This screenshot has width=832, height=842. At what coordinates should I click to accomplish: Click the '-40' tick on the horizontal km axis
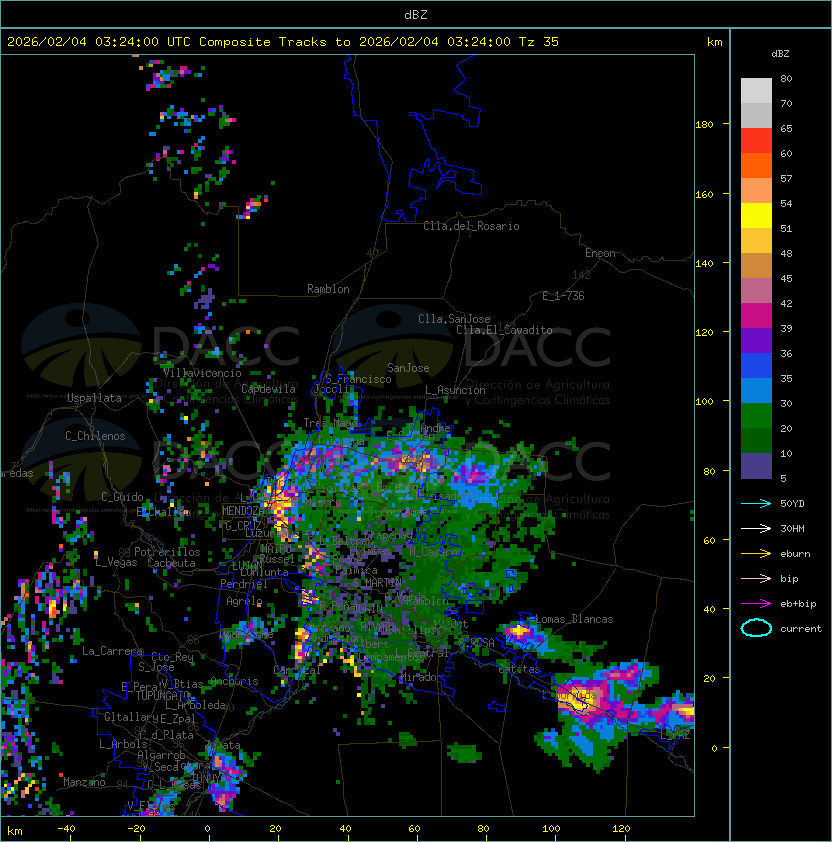[67, 829]
